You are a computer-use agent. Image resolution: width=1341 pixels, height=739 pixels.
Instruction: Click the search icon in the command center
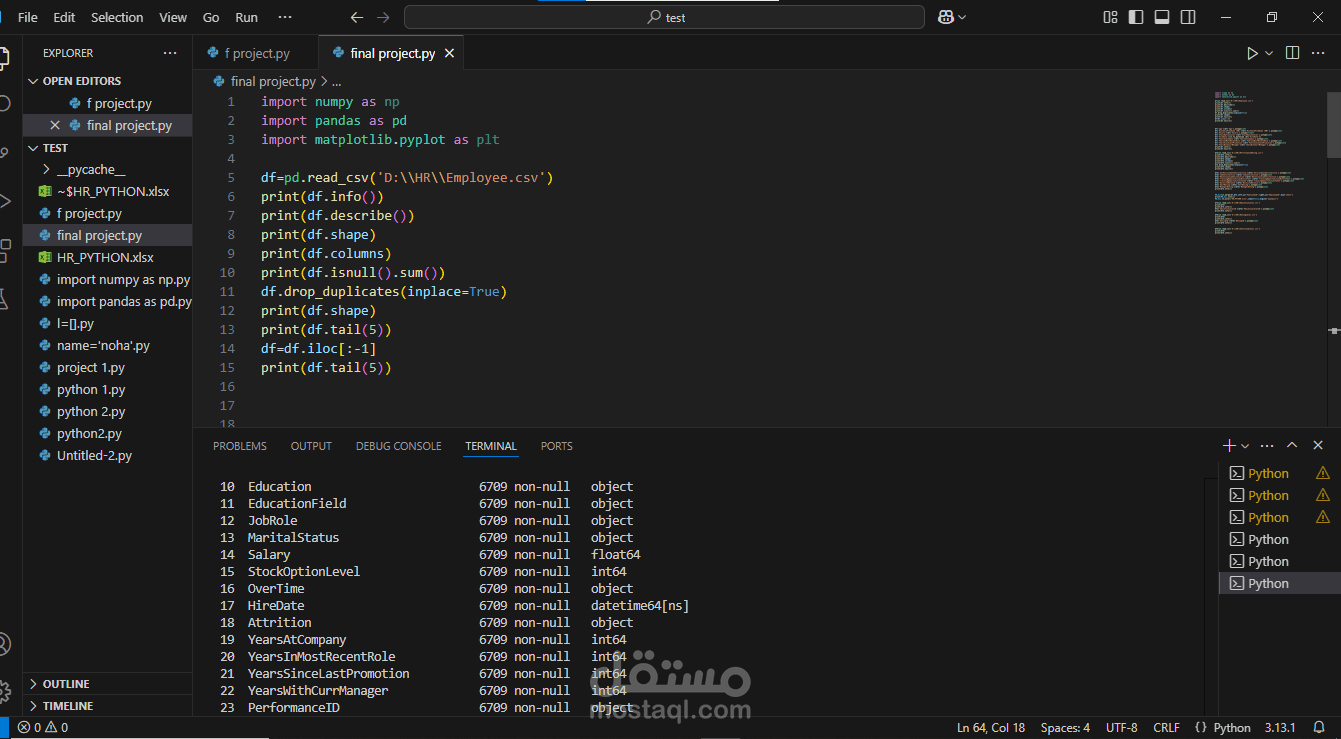tap(654, 17)
